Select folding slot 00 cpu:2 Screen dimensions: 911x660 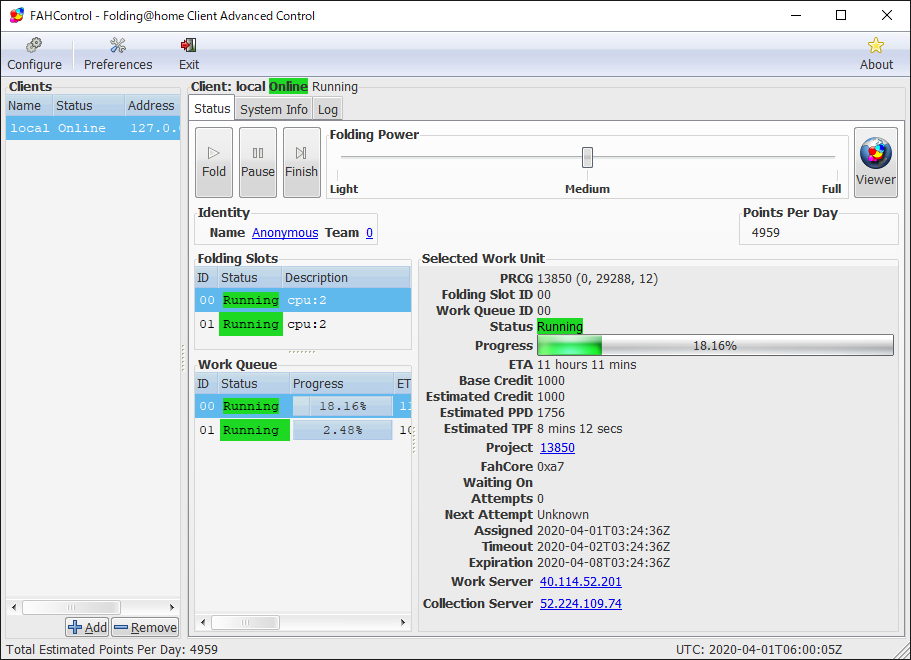(x=303, y=300)
